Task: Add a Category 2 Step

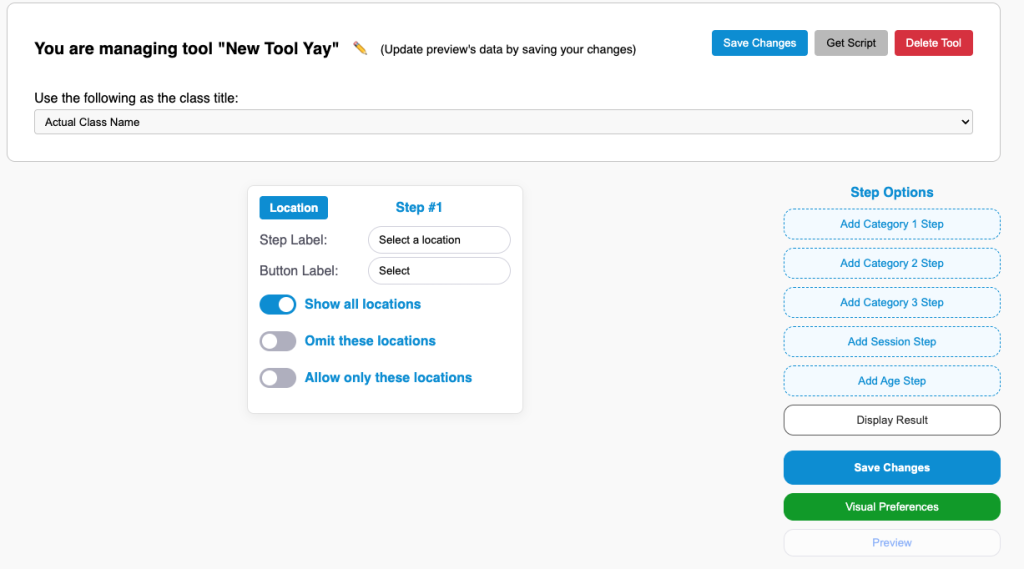Action: [891, 263]
